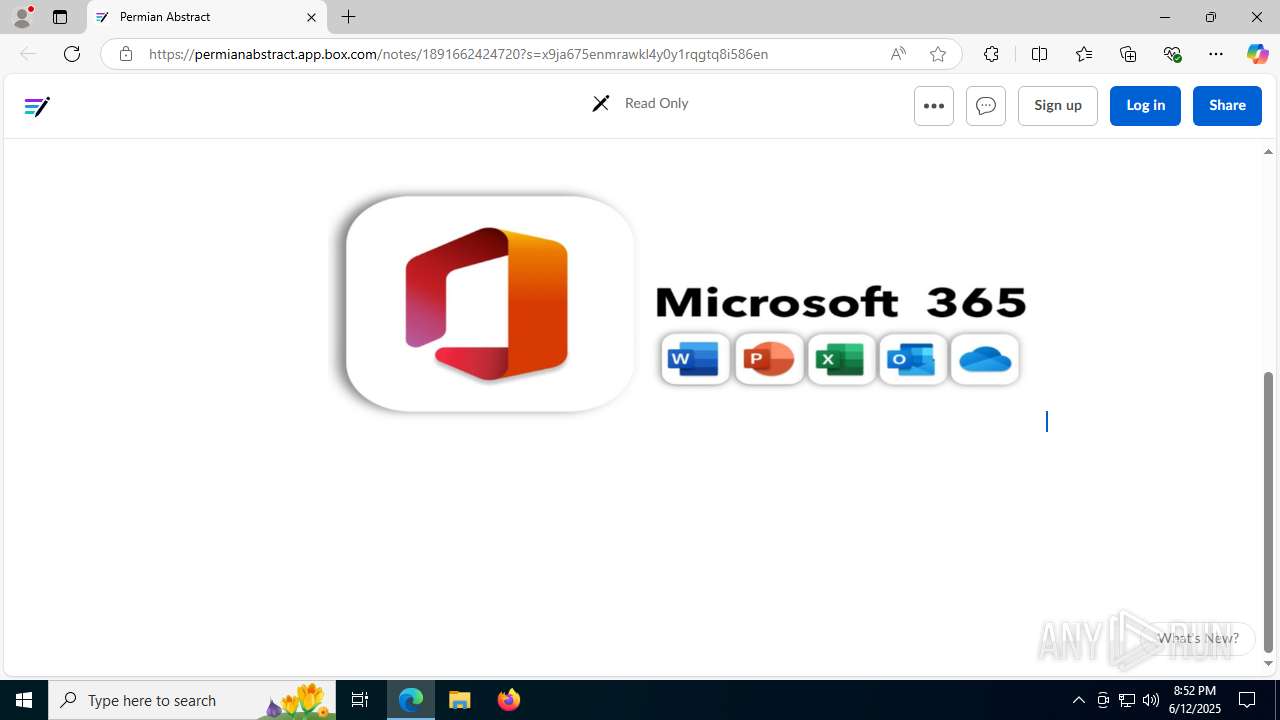Close the Permian Abstract tab
Image resolution: width=1280 pixels, height=720 pixels.
(x=311, y=17)
